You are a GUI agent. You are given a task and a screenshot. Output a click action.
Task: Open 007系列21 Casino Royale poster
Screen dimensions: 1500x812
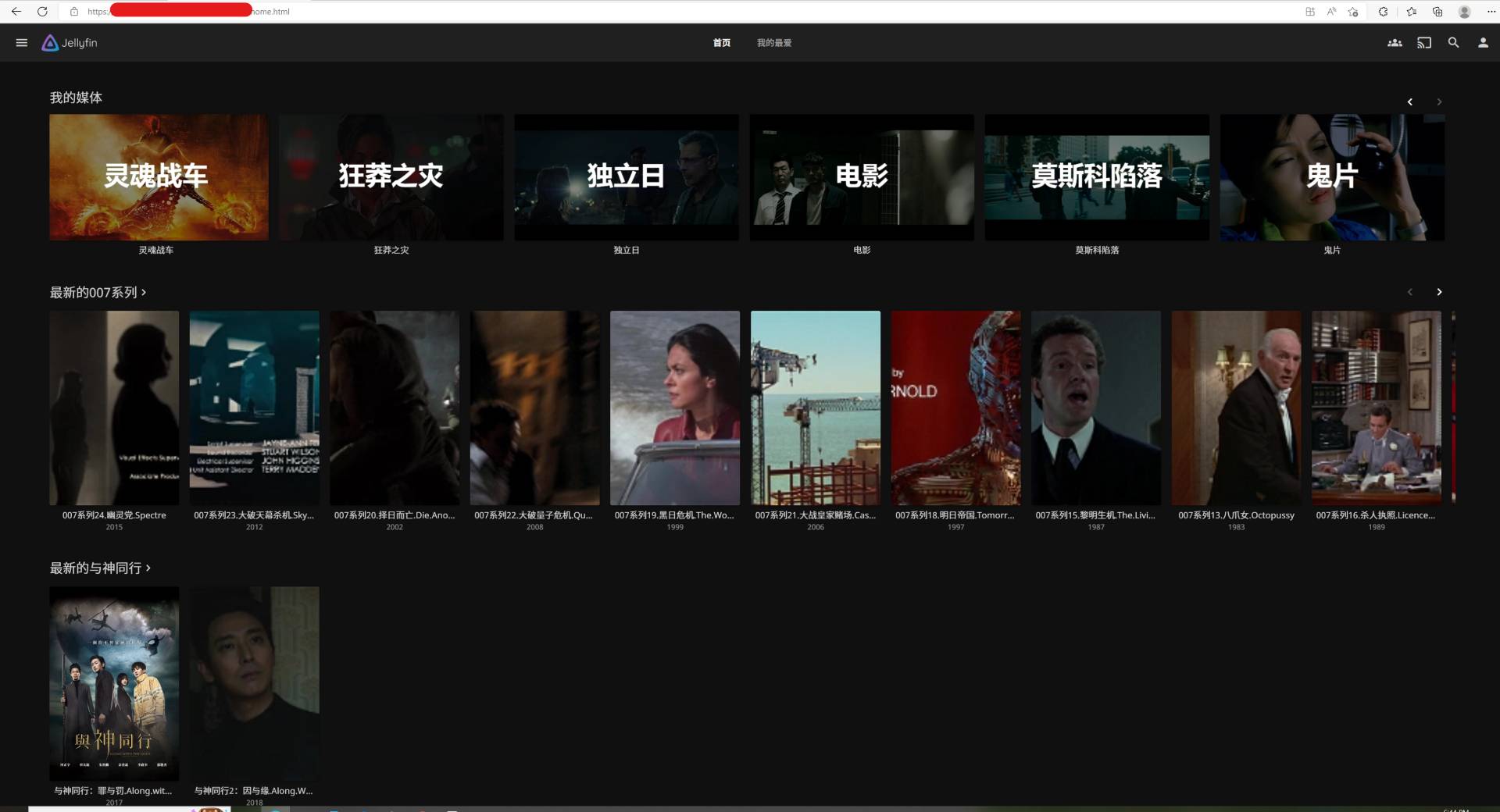click(x=816, y=408)
